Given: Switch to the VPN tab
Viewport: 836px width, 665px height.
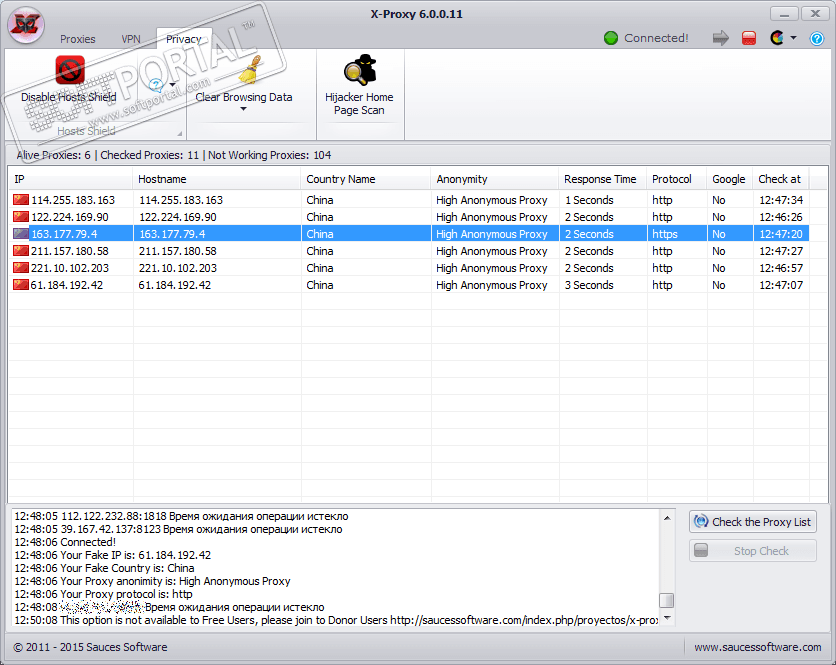Looking at the screenshot, I should [131, 39].
